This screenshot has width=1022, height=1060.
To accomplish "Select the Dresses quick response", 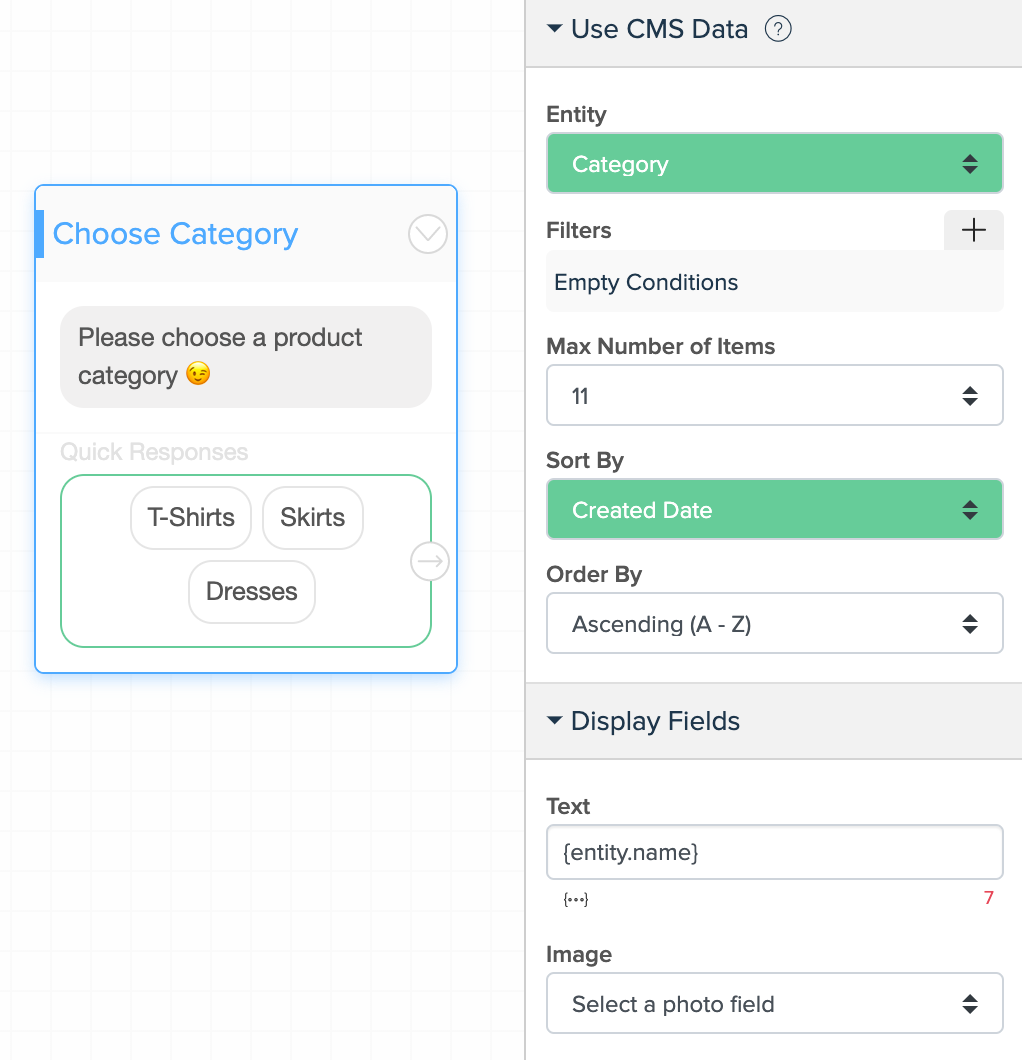I will [x=252, y=592].
